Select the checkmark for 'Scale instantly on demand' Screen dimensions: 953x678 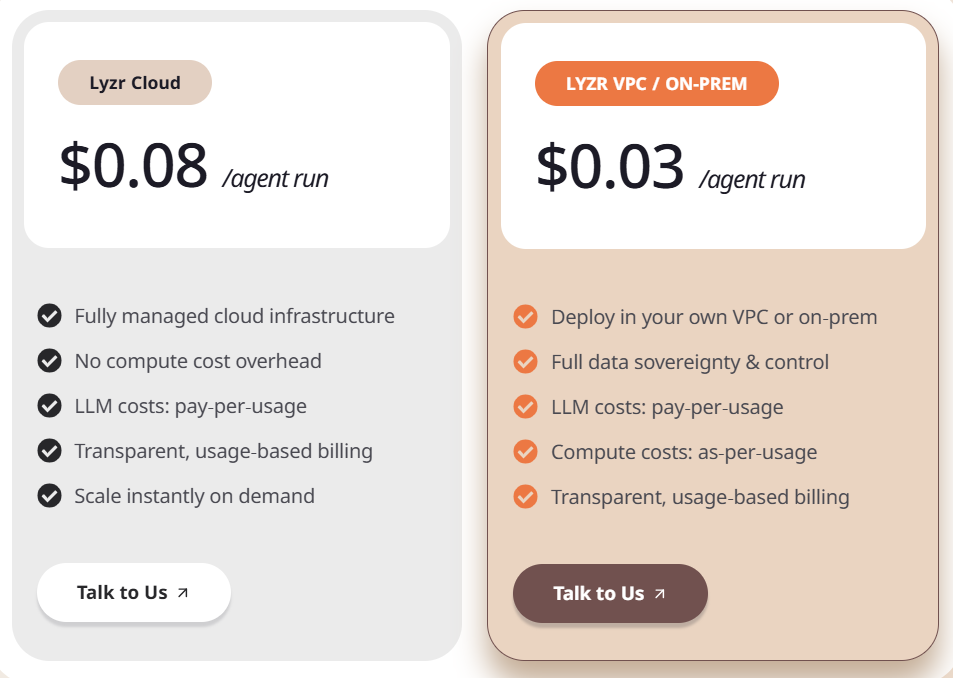click(x=49, y=495)
